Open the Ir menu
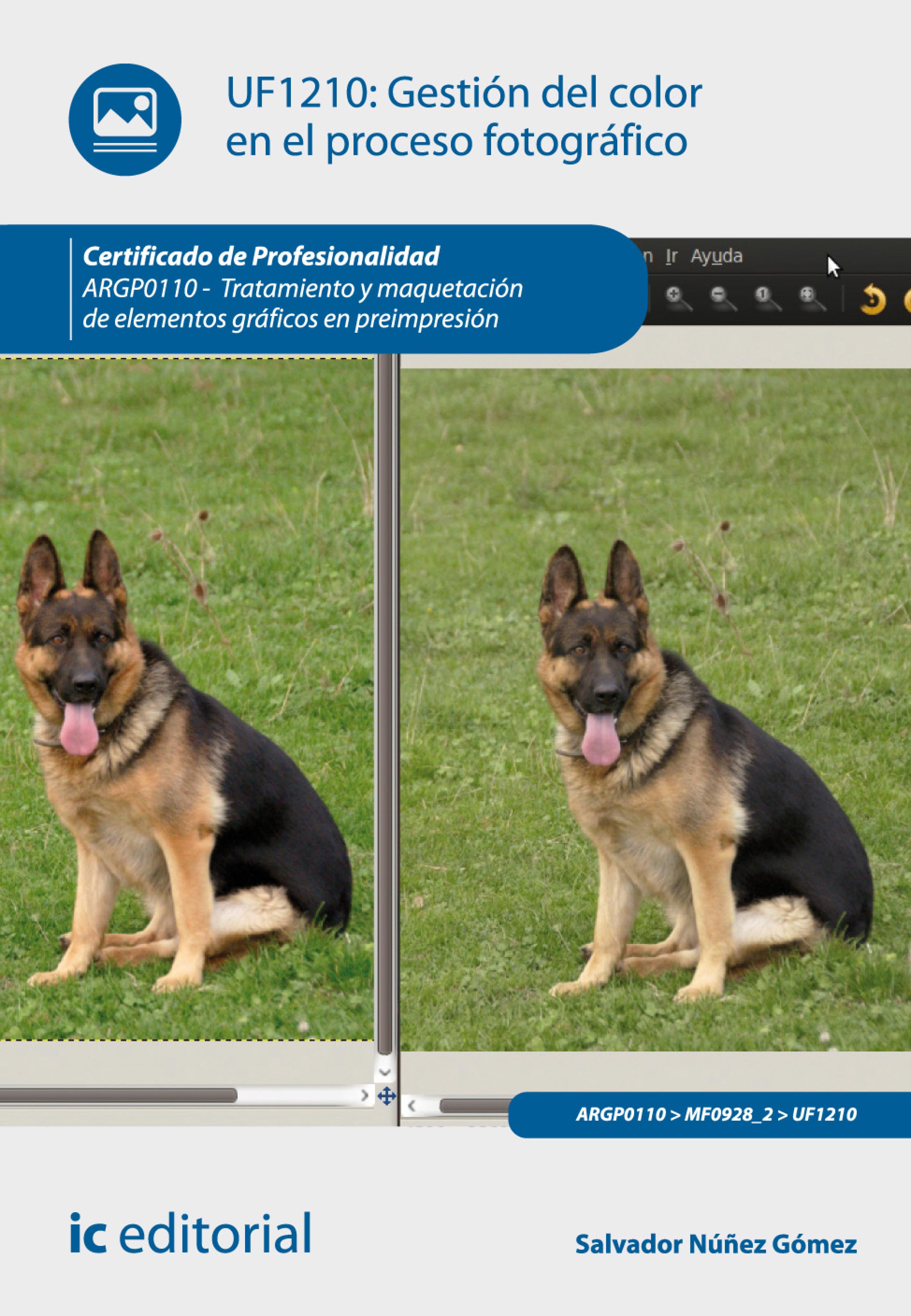The height and width of the screenshot is (1316, 911). [x=671, y=257]
